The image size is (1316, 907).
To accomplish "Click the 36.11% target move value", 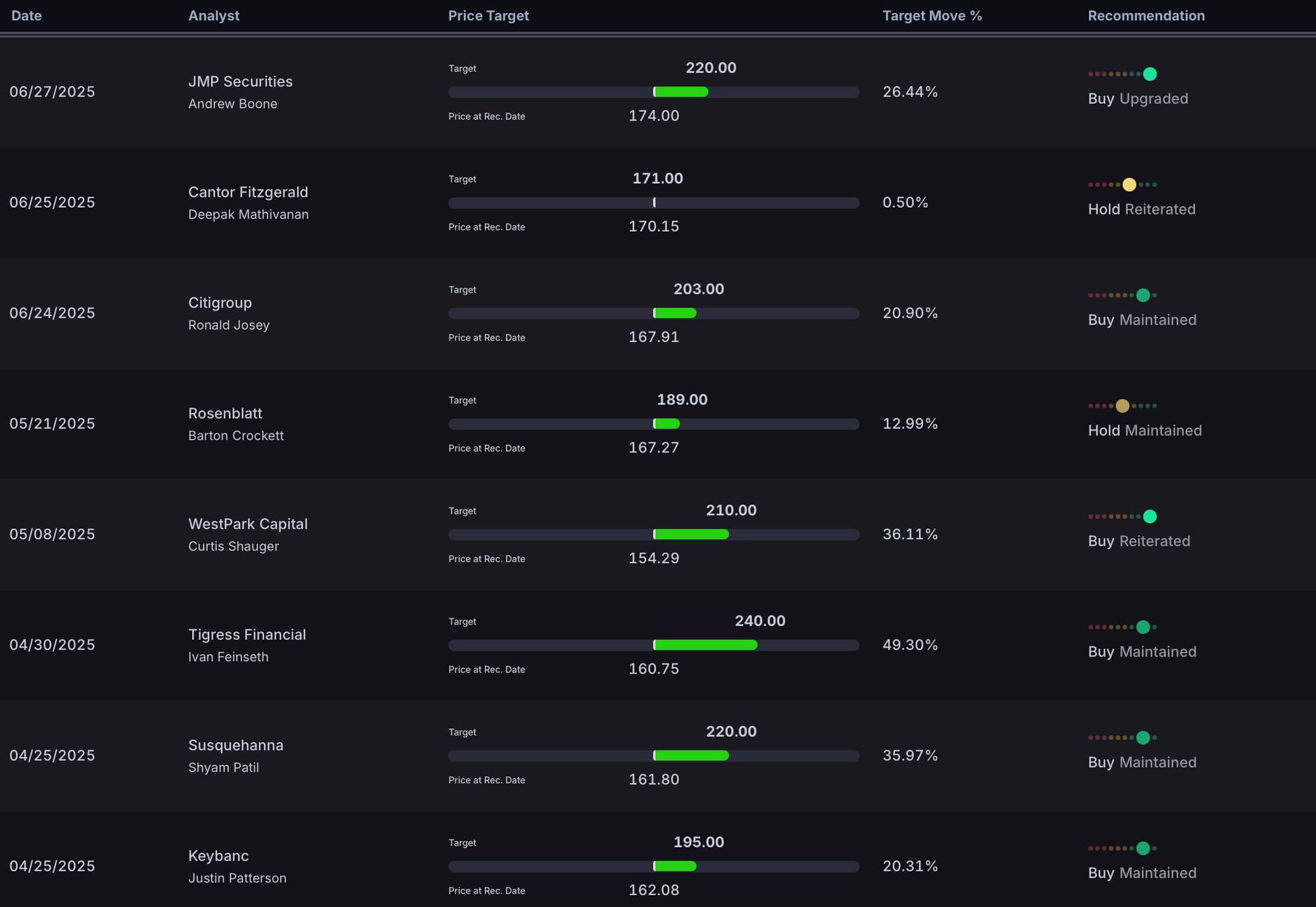I will pyautogui.click(x=910, y=534).
